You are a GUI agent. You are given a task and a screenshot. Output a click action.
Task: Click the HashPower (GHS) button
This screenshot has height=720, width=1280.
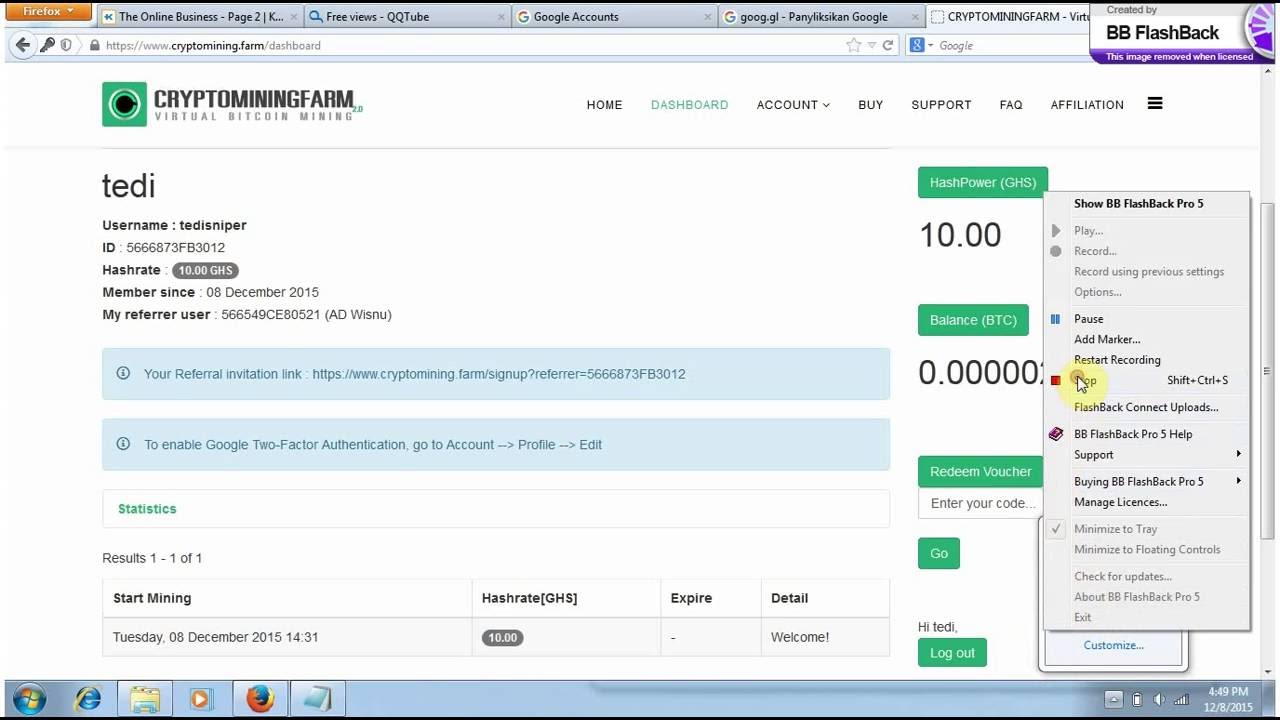coord(982,182)
